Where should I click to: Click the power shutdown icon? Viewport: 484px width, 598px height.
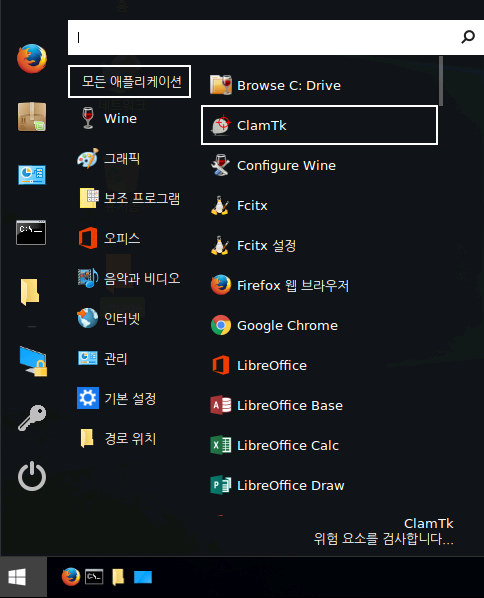click(32, 476)
